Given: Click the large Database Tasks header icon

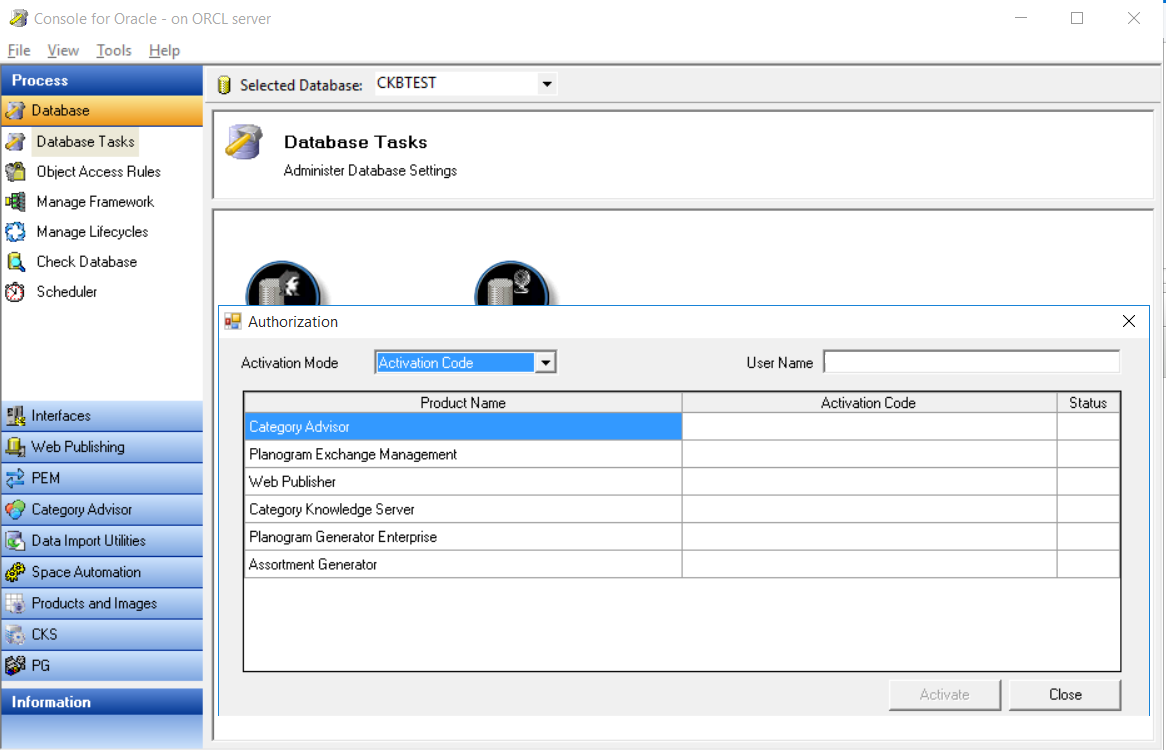Looking at the screenshot, I should [245, 142].
